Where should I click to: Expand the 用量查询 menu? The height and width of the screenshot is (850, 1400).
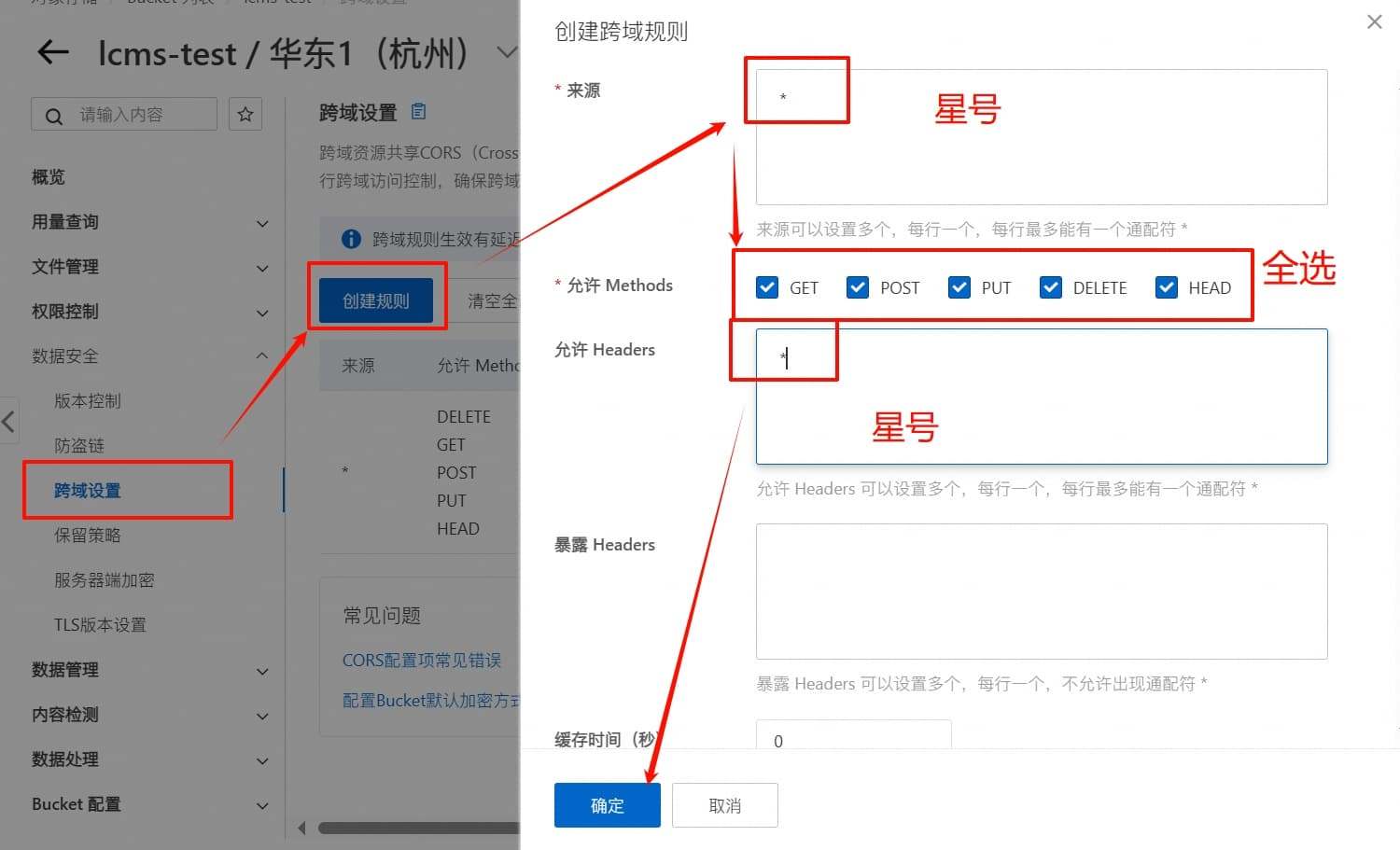coord(262,223)
